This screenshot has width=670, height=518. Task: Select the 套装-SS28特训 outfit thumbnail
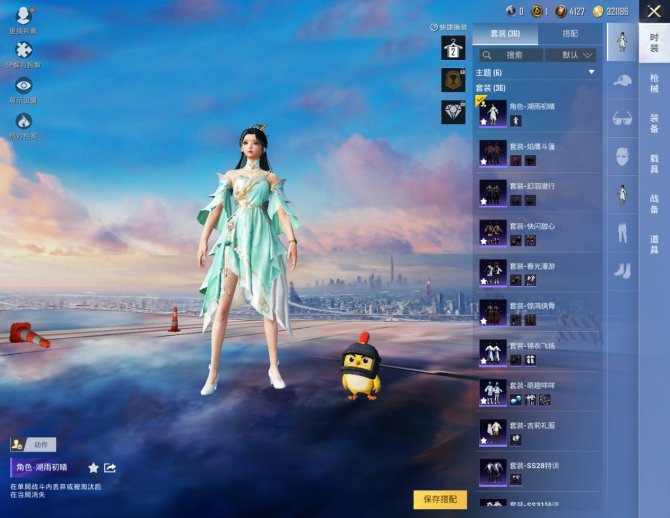point(493,472)
